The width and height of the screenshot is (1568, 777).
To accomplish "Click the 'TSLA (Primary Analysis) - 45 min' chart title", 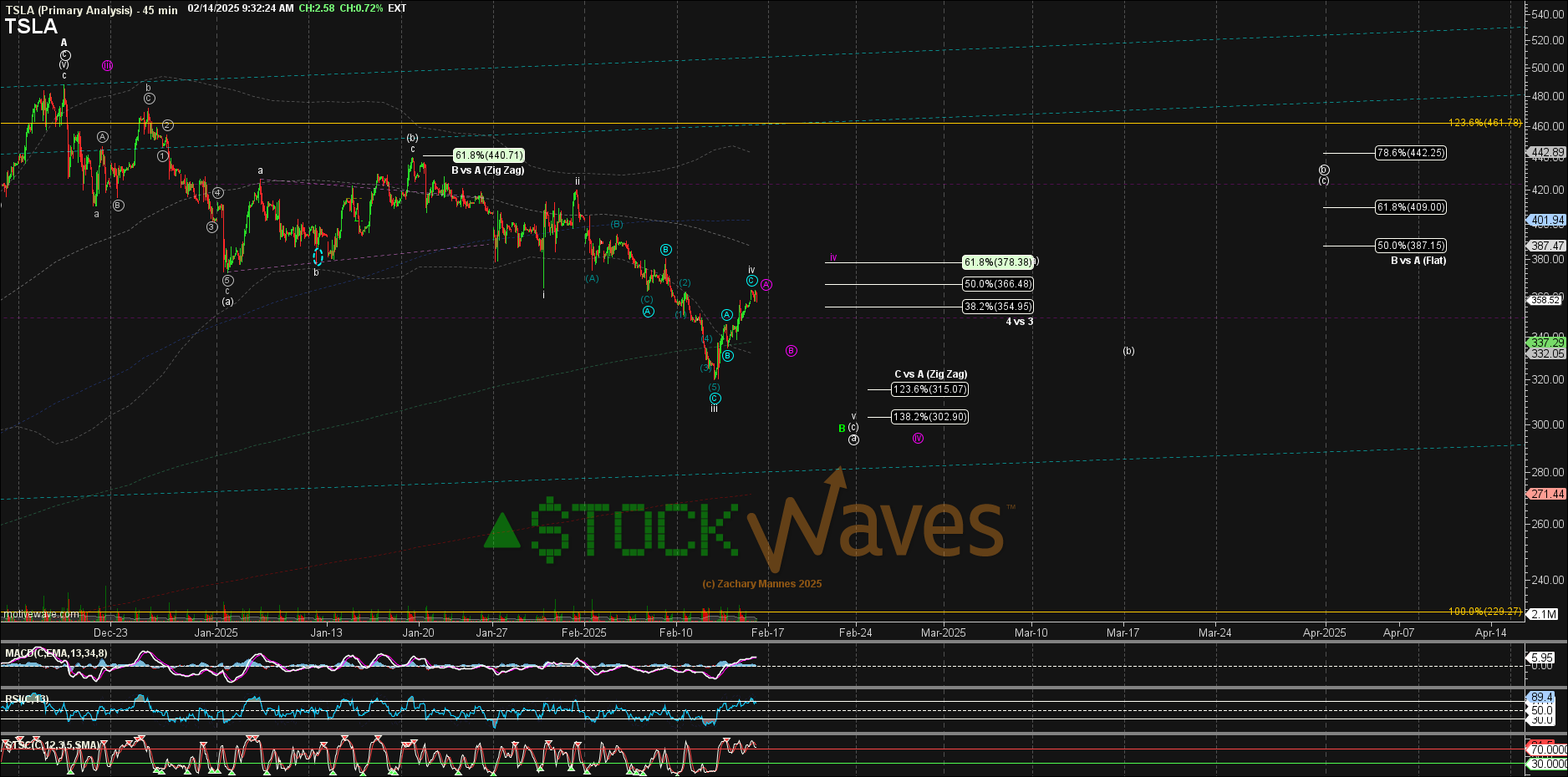I will tap(92, 10).
